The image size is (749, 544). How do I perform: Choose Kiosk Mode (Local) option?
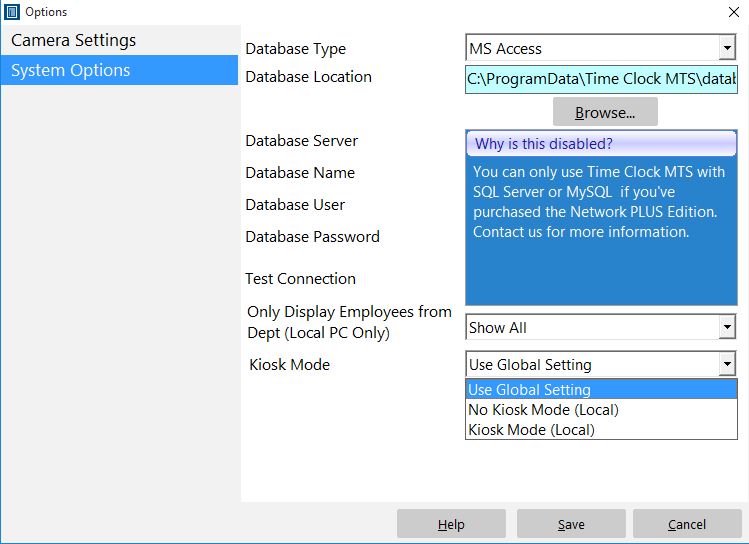(x=601, y=430)
